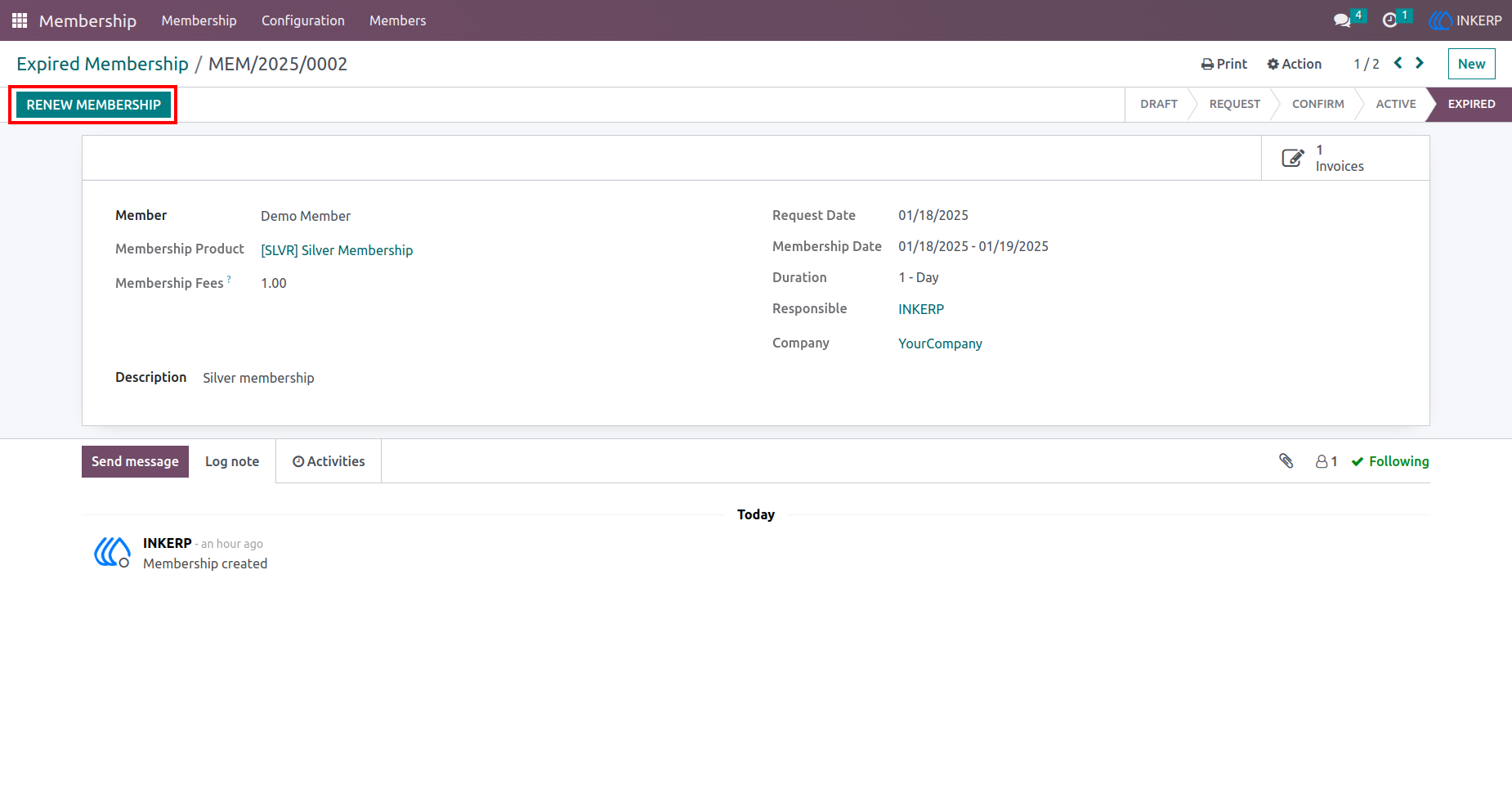Click the 'Silver membership' description text
Screen dimensions: 1512x790
(258, 378)
